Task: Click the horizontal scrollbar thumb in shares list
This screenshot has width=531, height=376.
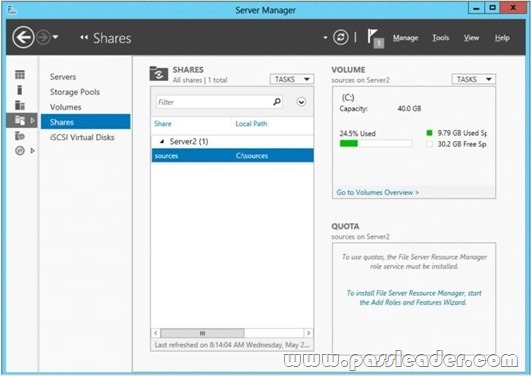Action: [x=202, y=333]
